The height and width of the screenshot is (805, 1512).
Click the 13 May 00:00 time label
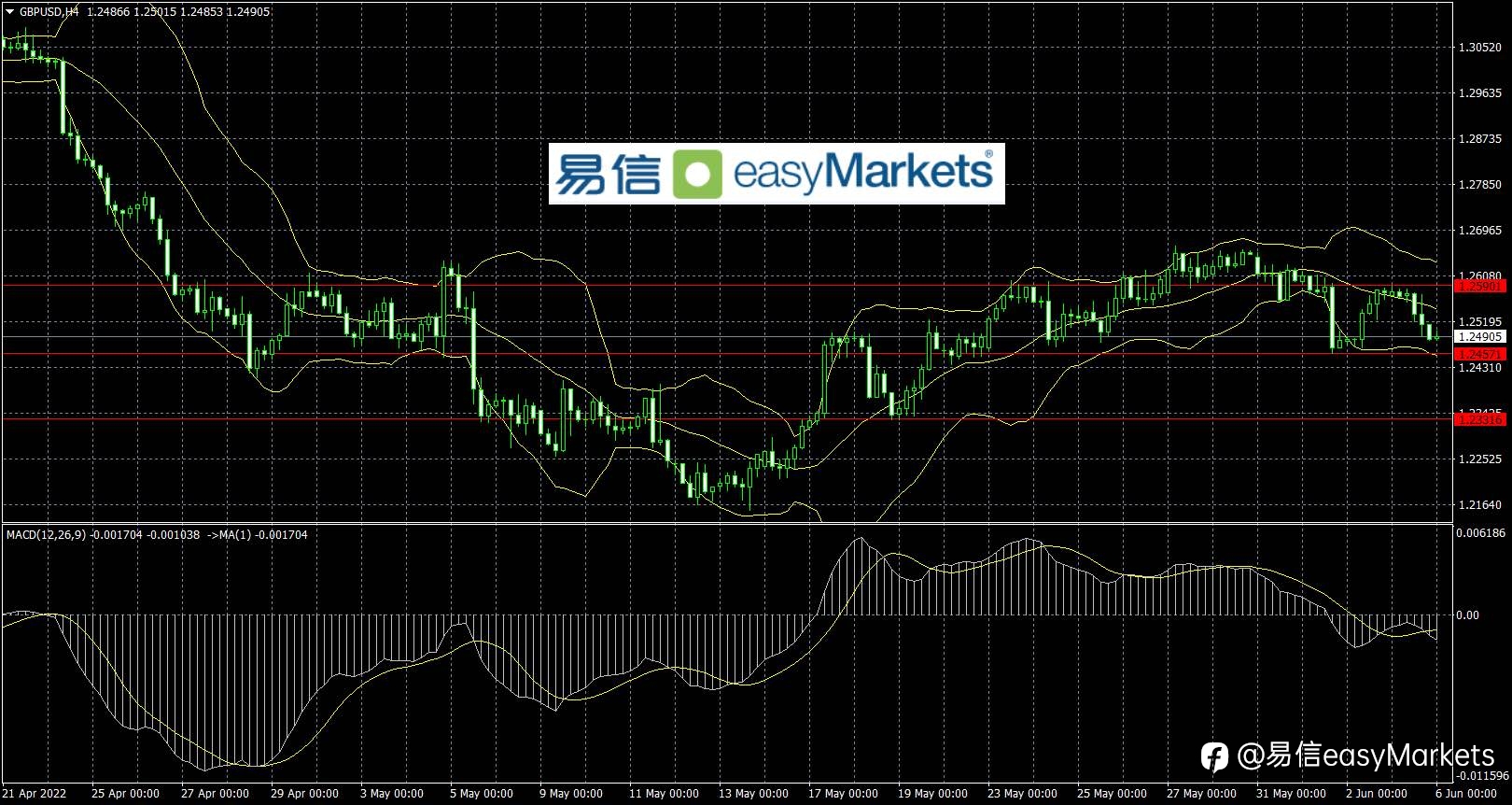pos(753,794)
